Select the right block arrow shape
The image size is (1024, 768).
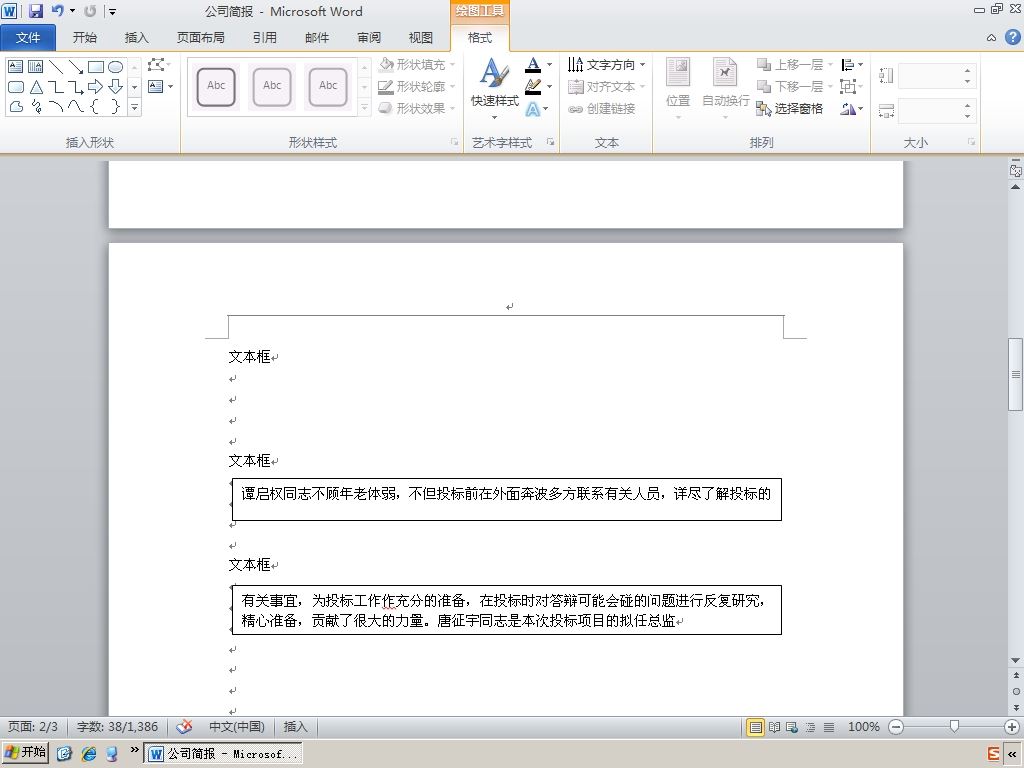[95, 86]
